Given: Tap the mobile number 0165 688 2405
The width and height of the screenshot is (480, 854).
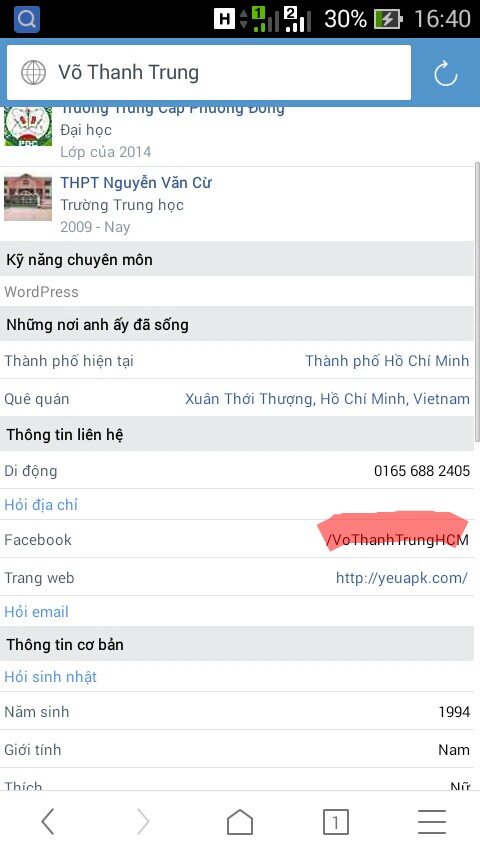Looking at the screenshot, I should (422, 471).
